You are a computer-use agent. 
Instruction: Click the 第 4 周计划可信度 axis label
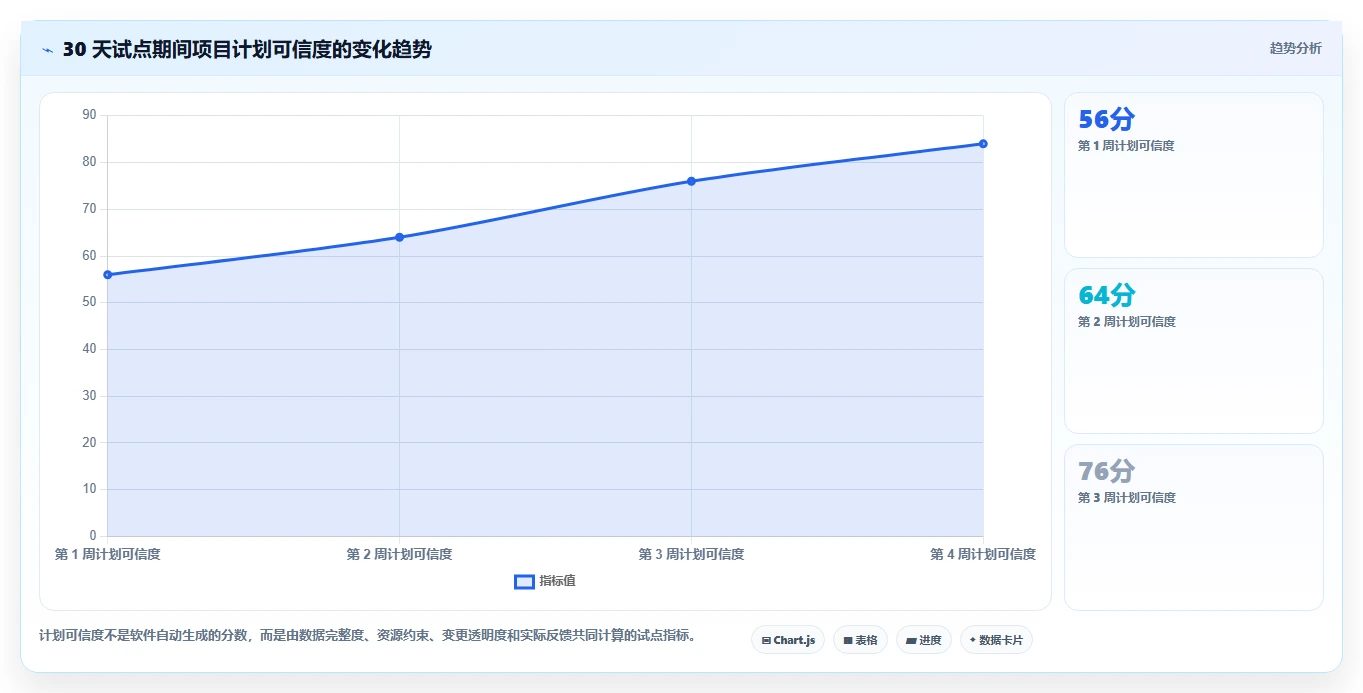pos(983,554)
